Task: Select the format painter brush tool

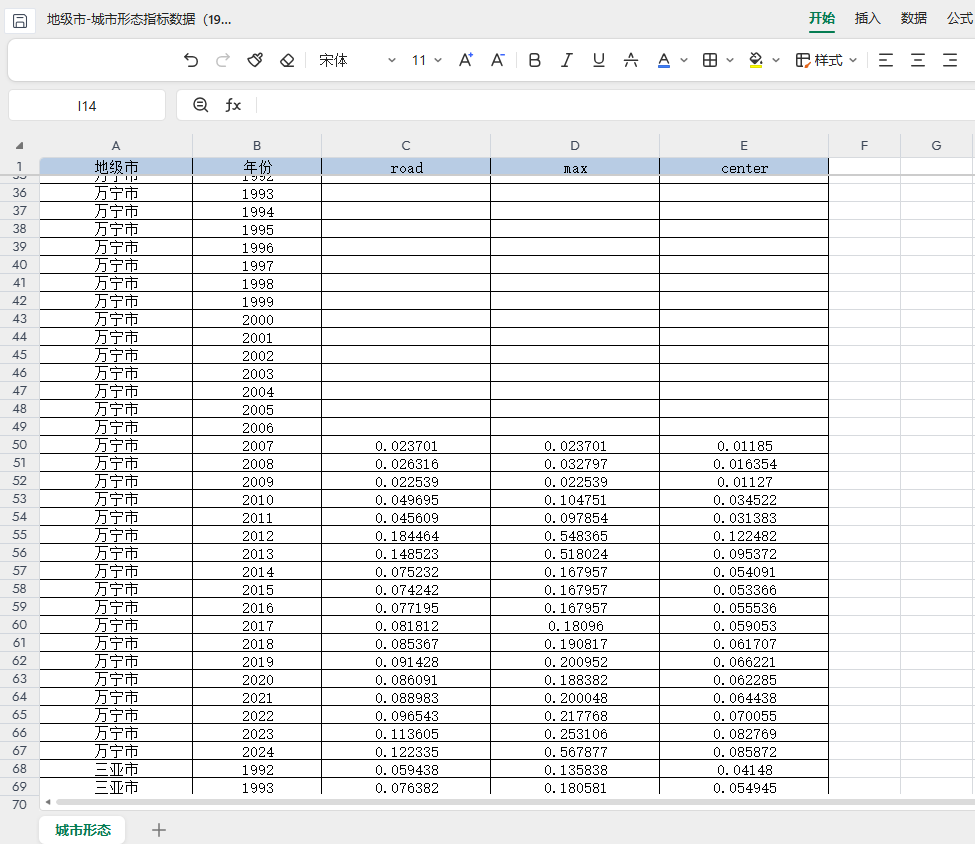Action: click(x=255, y=61)
